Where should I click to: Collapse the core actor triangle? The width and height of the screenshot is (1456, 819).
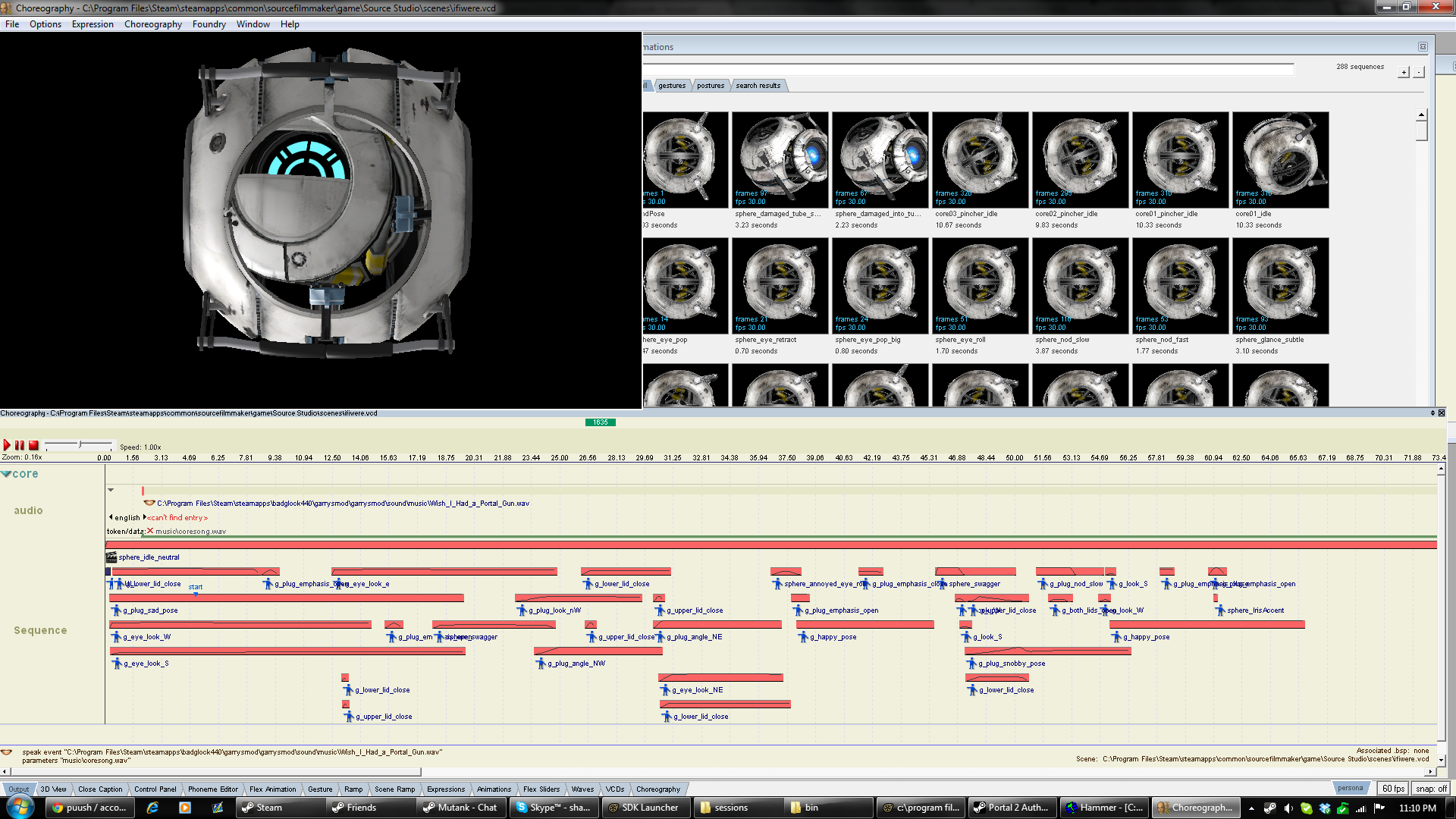point(6,474)
